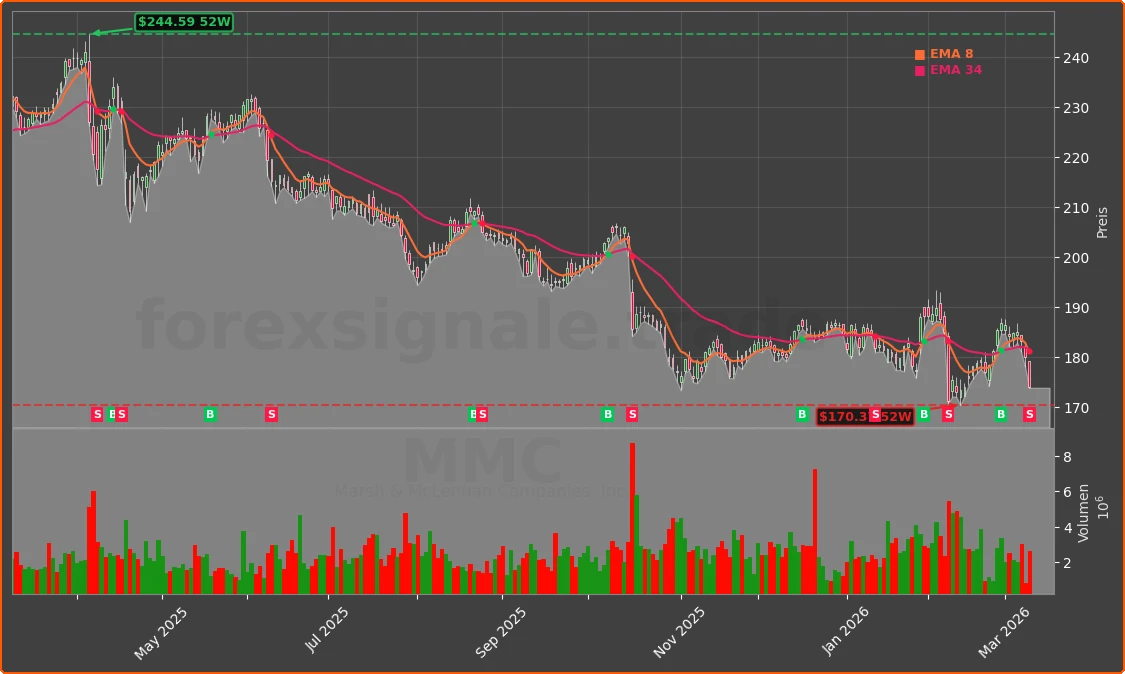The height and width of the screenshot is (674, 1125).
Task: Click the Preis axis label
Action: click(x=1101, y=221)
